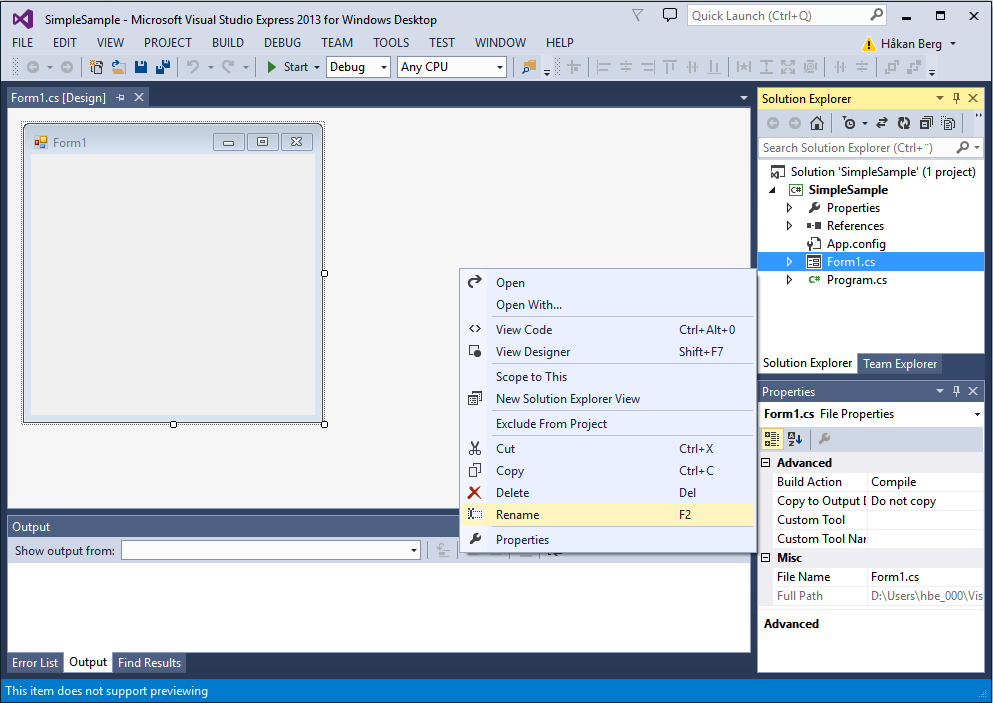Close the Properties panel
Viewport: 993px width, 703px height.
[973, 391]
